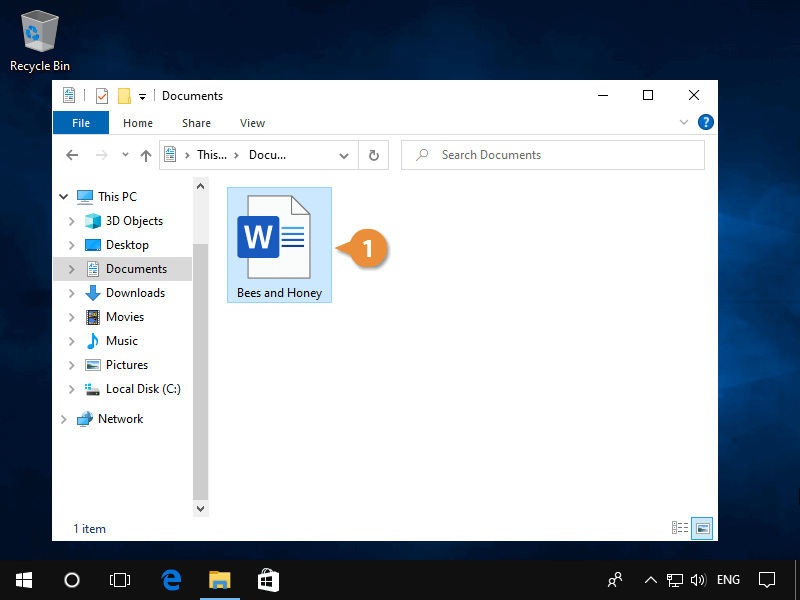Open the address bar history dropdown
The image size is (800, 600).
[344, 155]
